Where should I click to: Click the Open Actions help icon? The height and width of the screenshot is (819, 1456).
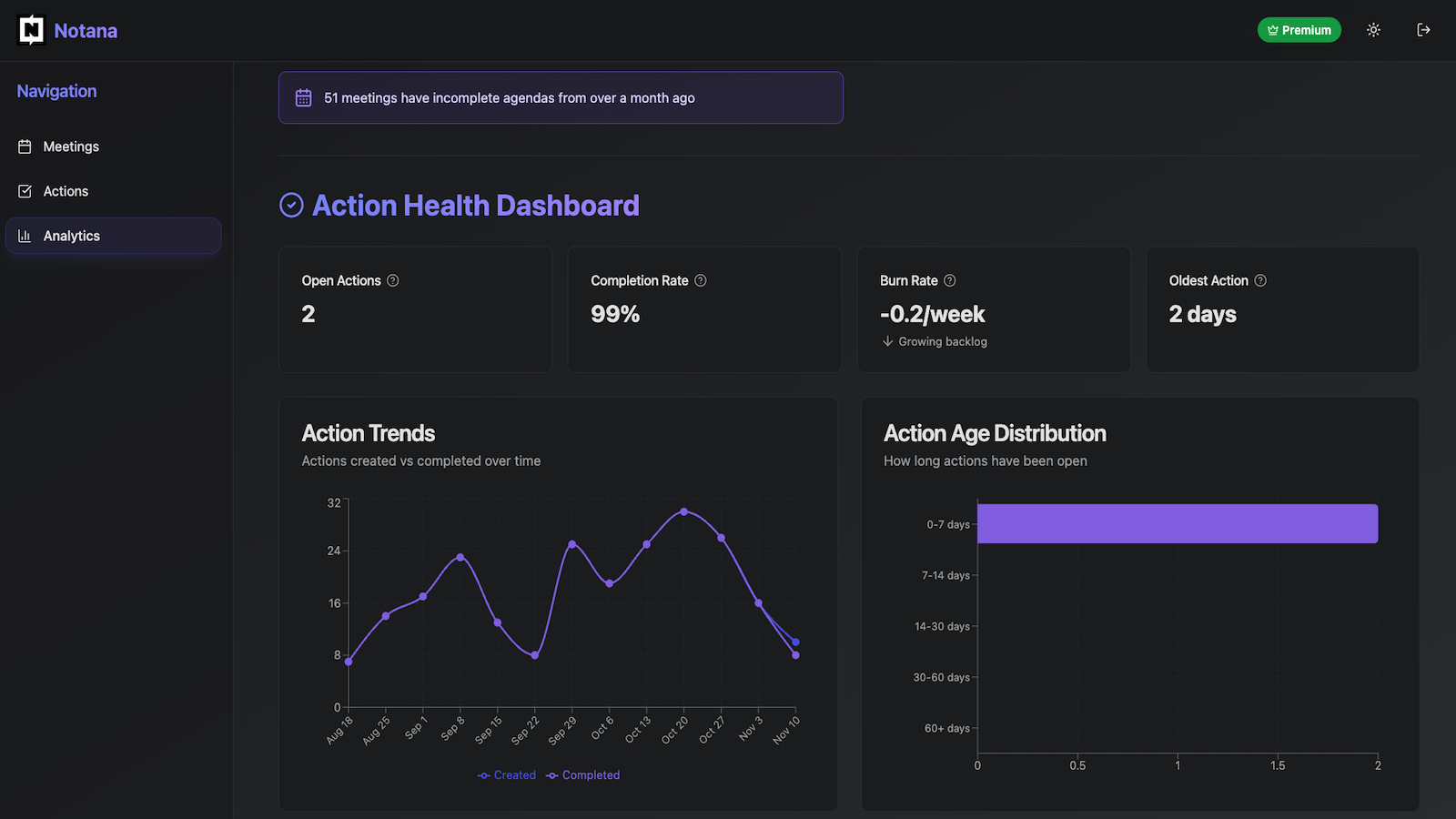click(393, 280)
